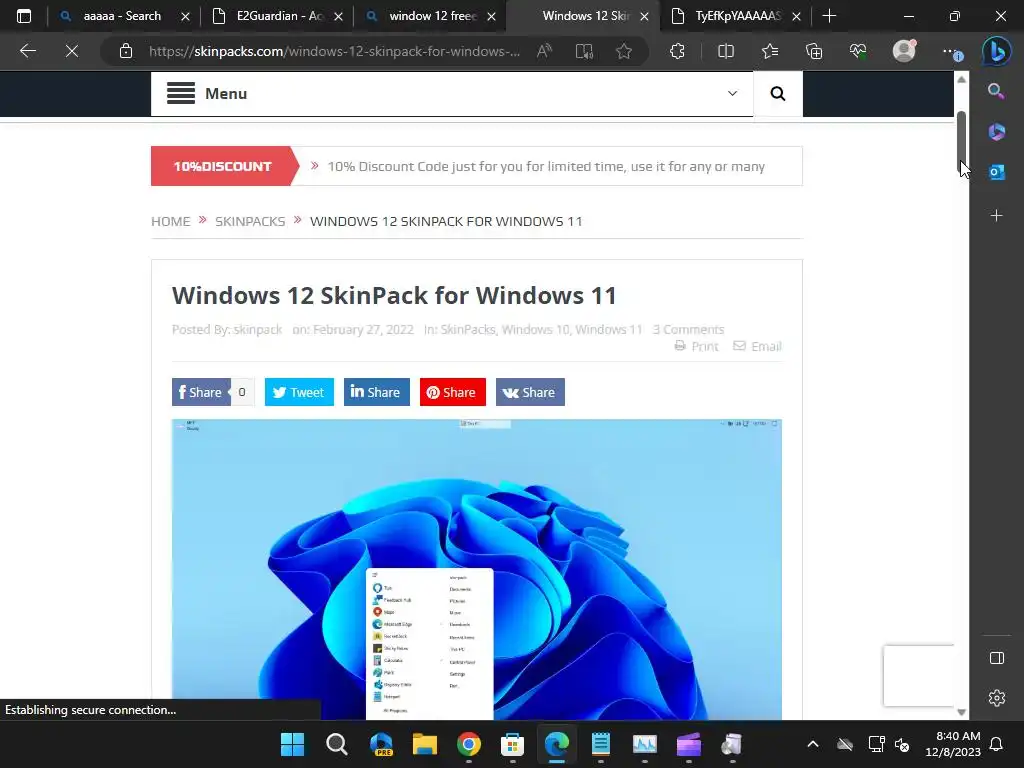Viewport: 1024px width, 768px height.
Task: Close the E2Guardian tab
Action: click(x=338, y=16)
